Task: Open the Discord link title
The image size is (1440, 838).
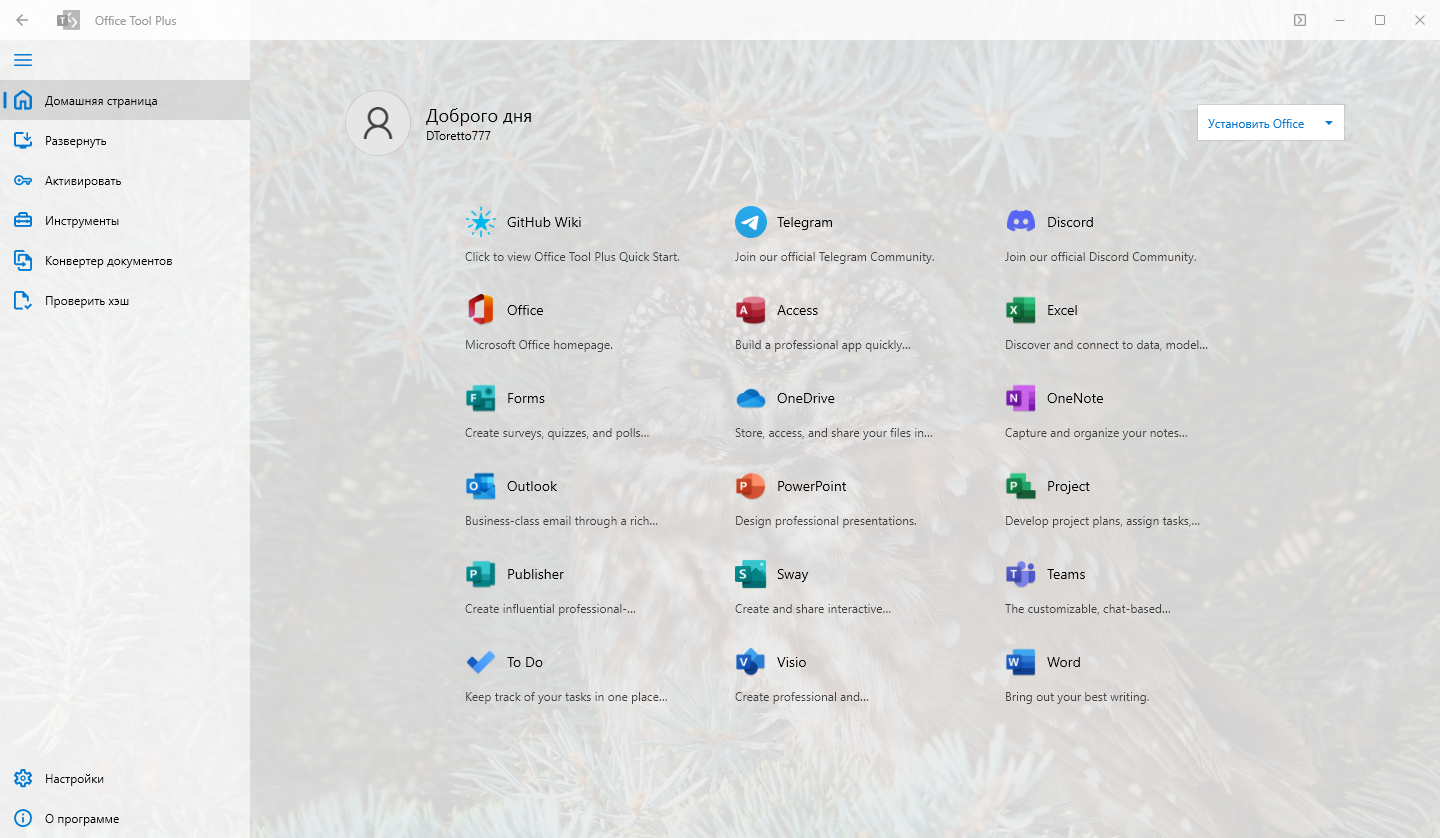Action: coord(1070,222)
